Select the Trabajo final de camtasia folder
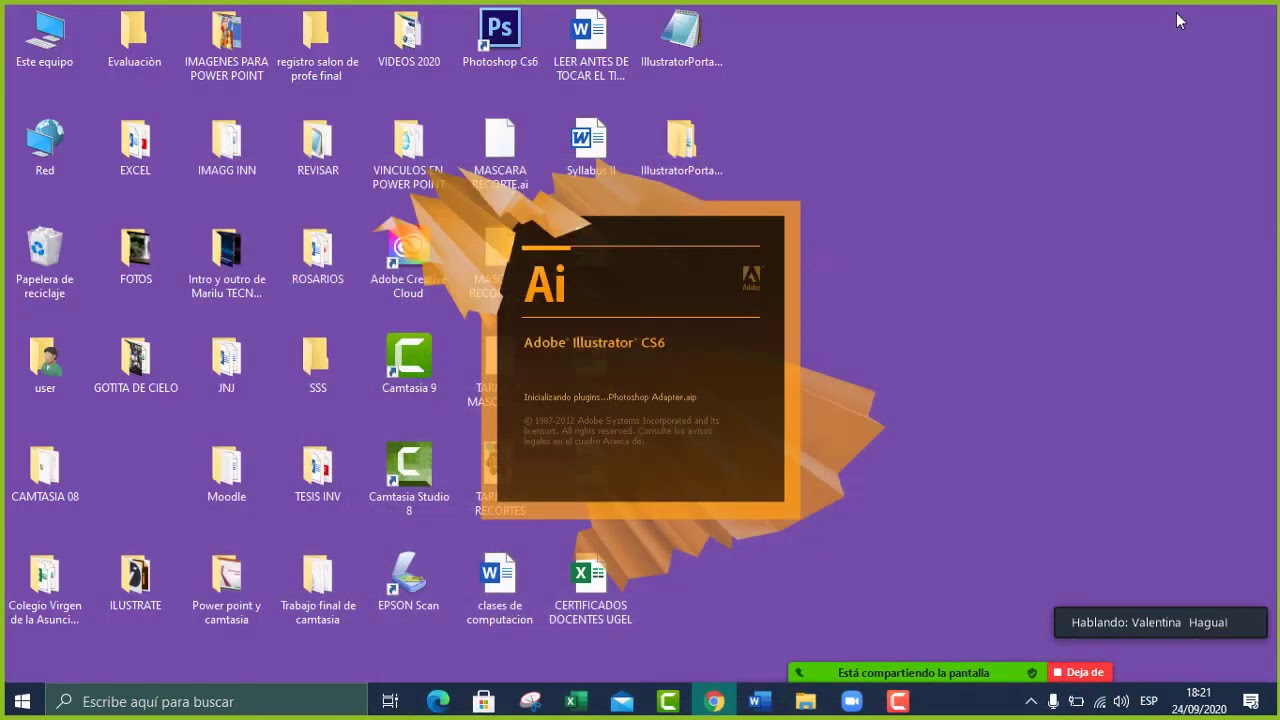The height and width of the screenshot is (720, 1280). point(317,590)
